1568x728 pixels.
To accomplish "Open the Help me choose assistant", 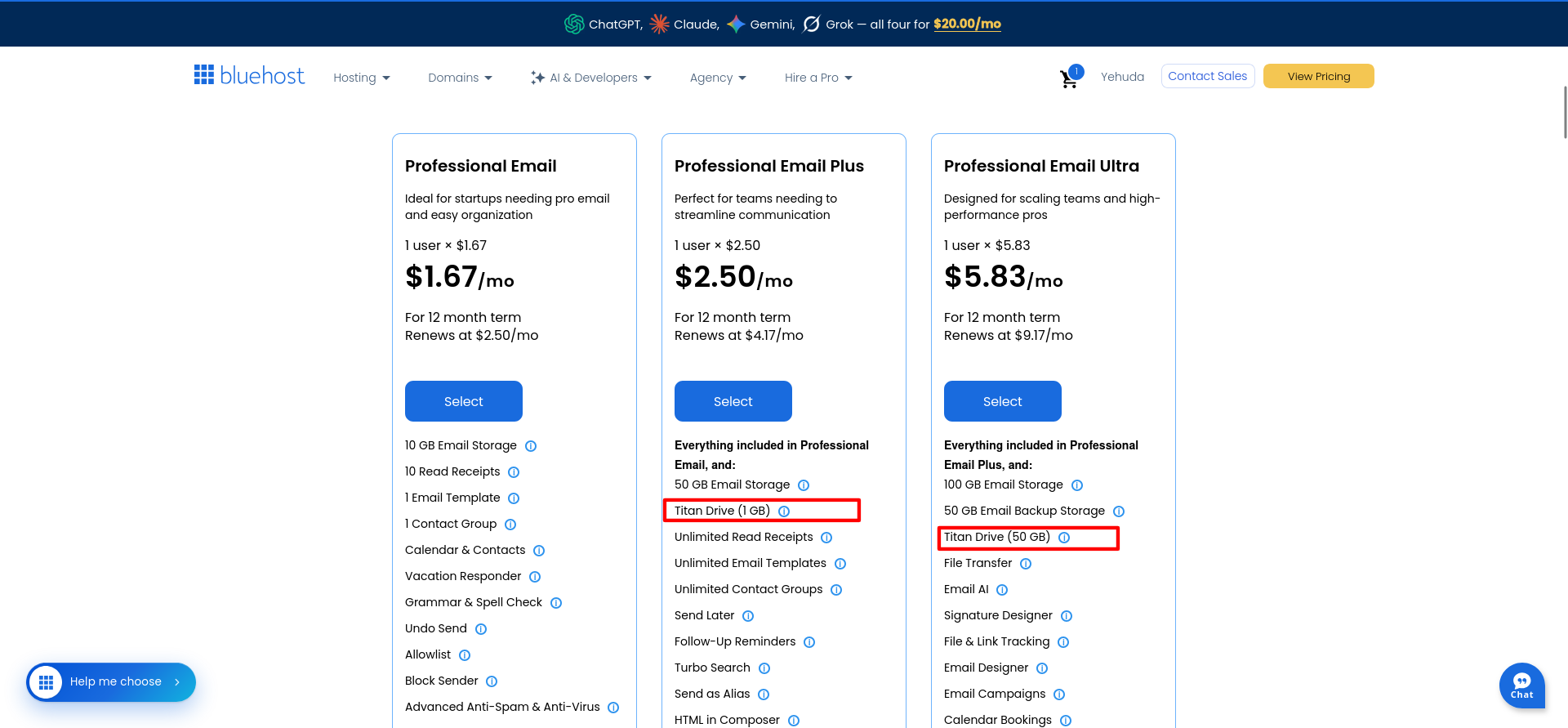I will tap(111, 682).
